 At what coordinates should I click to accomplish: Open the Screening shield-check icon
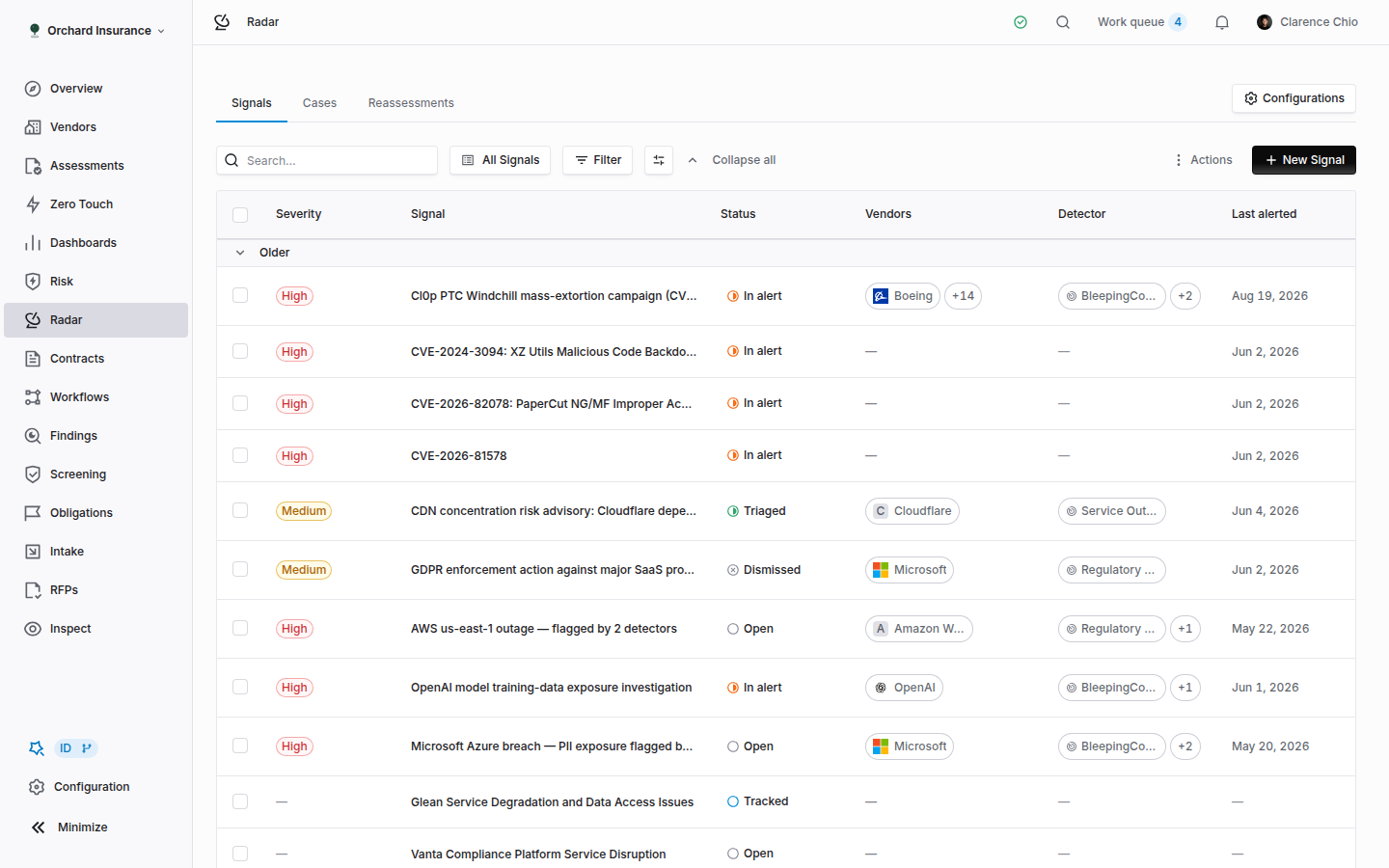pos(33,475)
